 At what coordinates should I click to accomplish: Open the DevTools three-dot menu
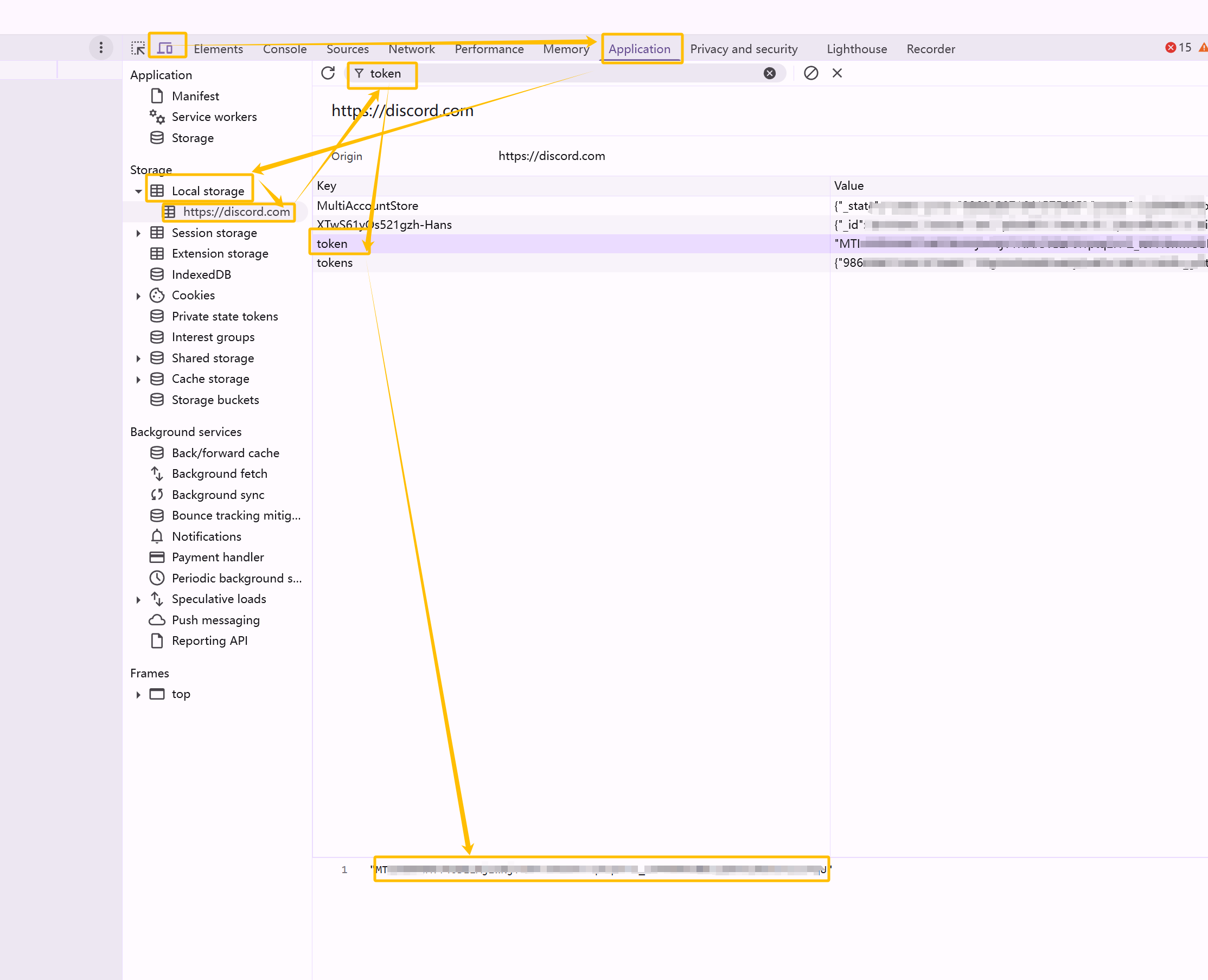101,48
